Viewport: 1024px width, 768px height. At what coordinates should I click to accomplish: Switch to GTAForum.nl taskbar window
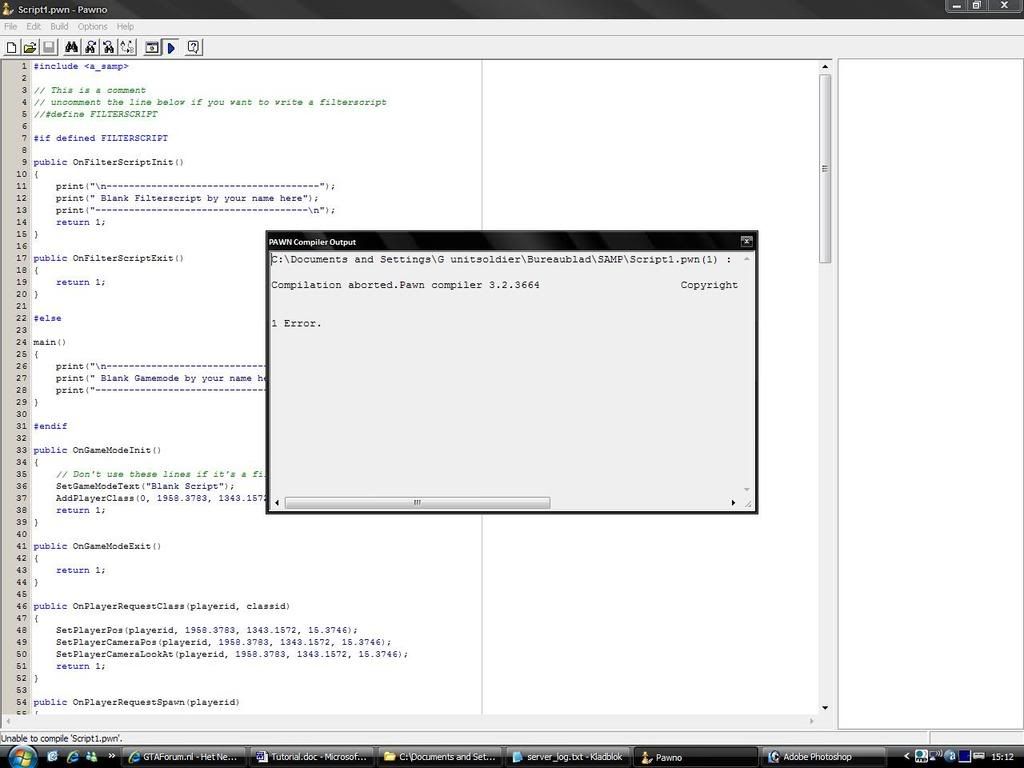tap(184, 757)
